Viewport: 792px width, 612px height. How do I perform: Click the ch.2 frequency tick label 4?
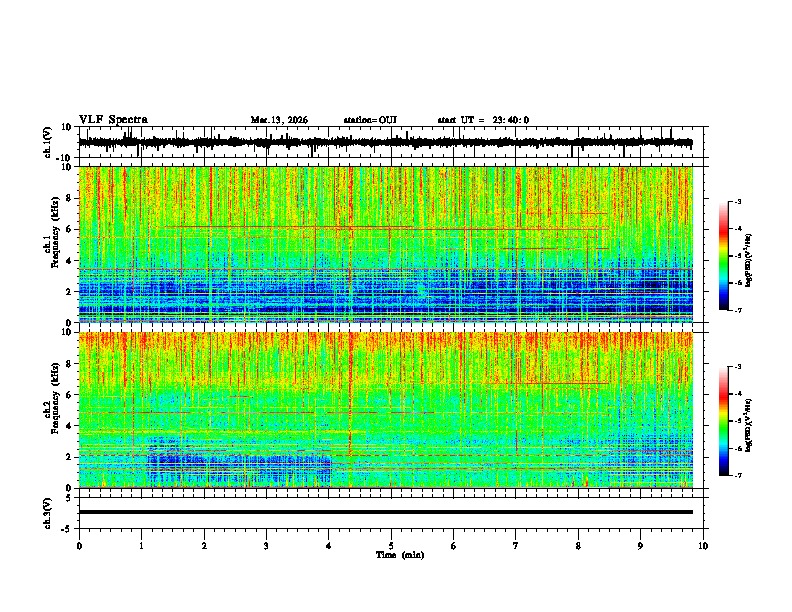point(69,426)
